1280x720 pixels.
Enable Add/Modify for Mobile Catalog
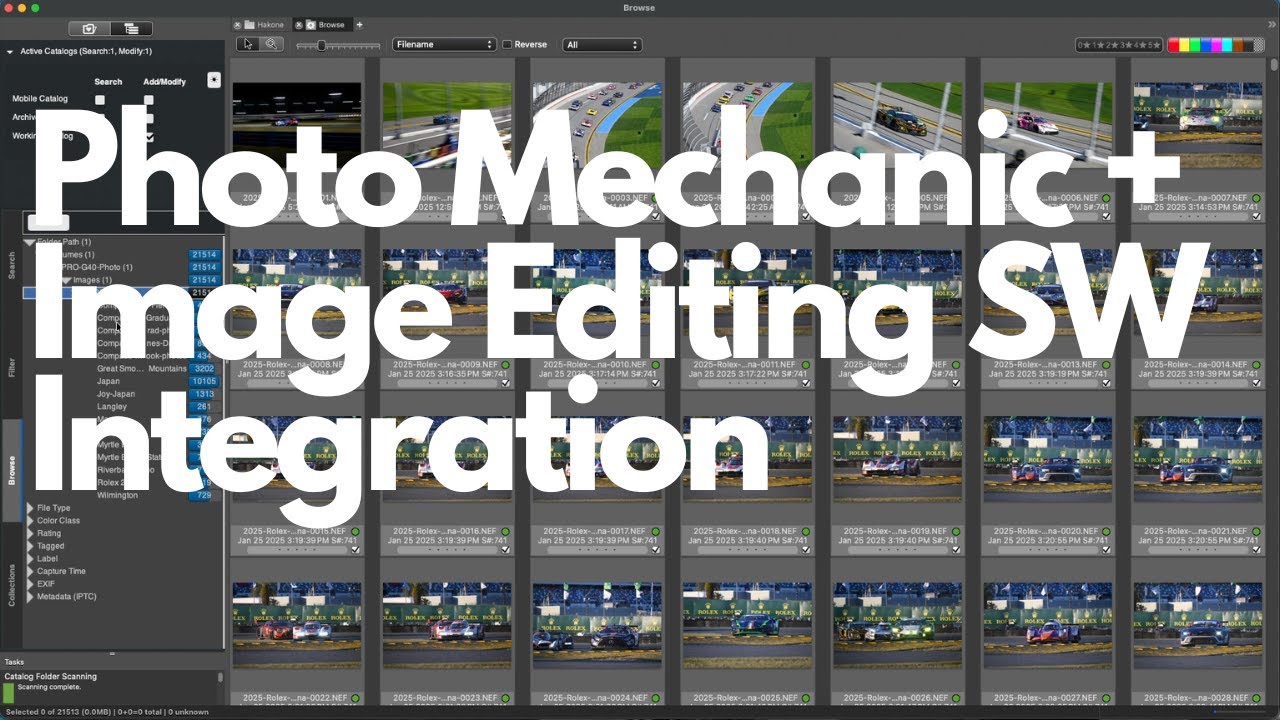pos(149,100)
